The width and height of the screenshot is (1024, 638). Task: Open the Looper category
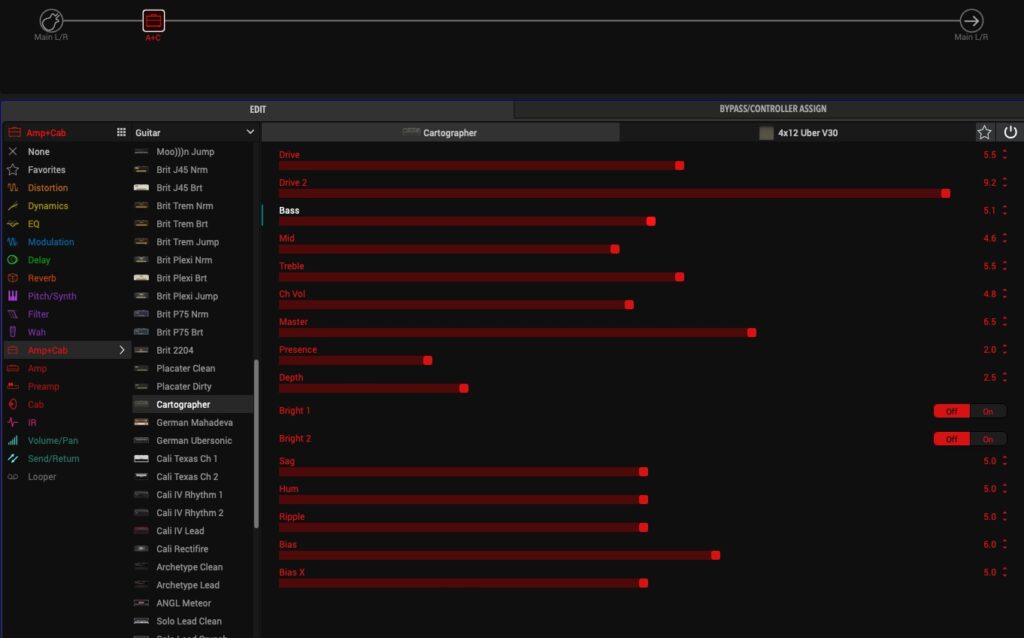(x=42, y=477)
